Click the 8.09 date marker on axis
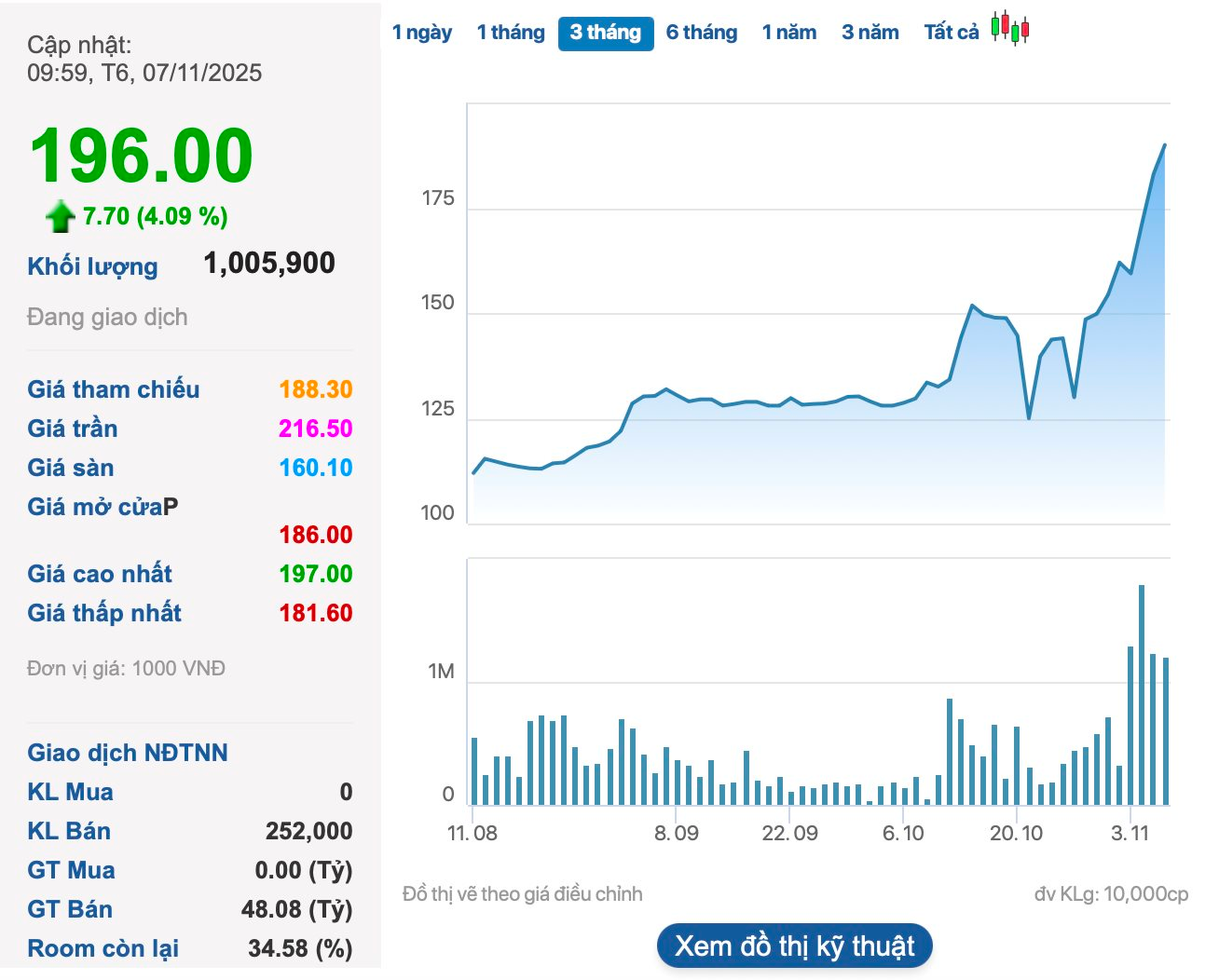1219x980 pixels. click(x=677, y=833)
